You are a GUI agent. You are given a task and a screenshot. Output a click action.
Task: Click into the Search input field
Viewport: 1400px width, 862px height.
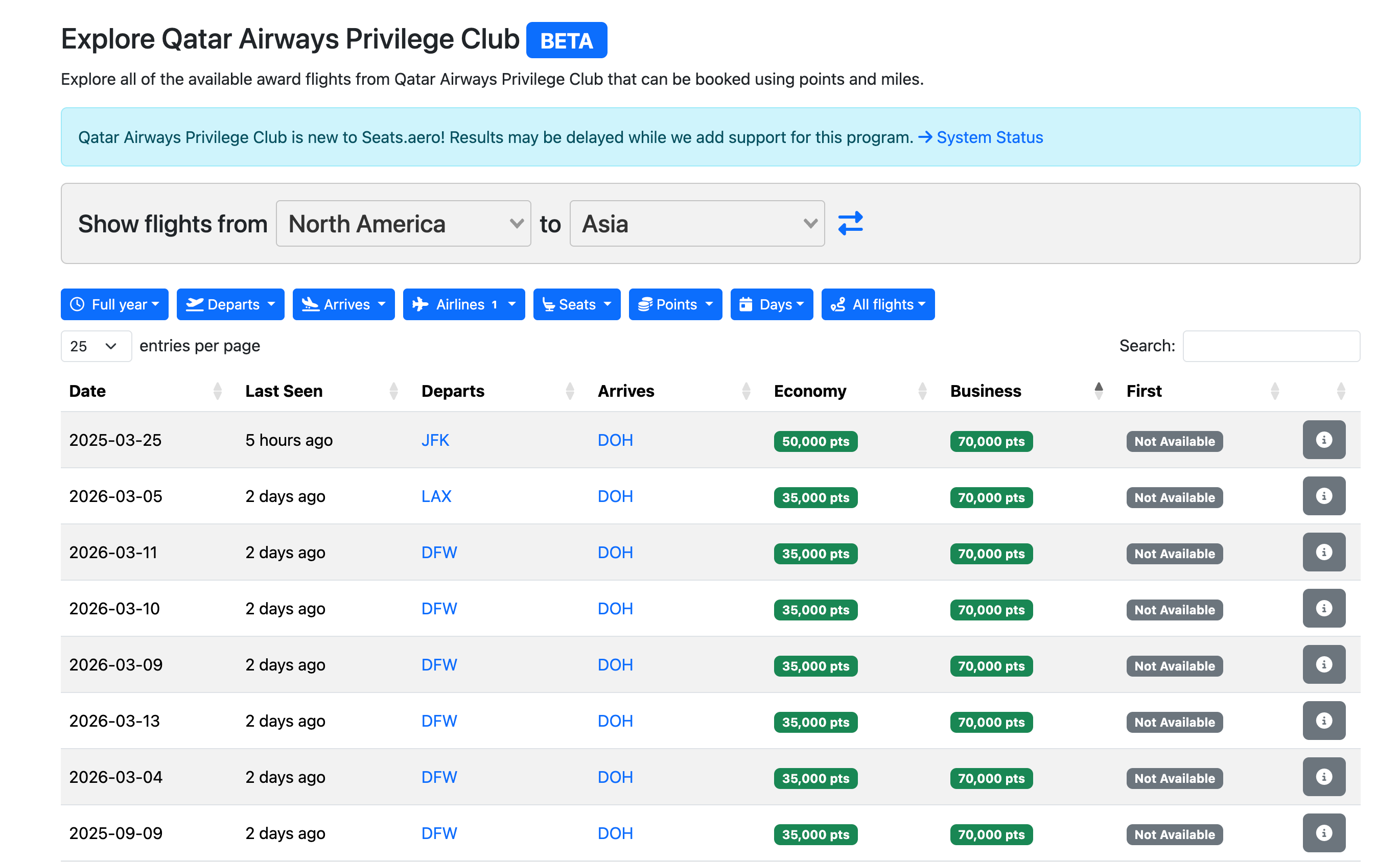(x=1271, y=346)
